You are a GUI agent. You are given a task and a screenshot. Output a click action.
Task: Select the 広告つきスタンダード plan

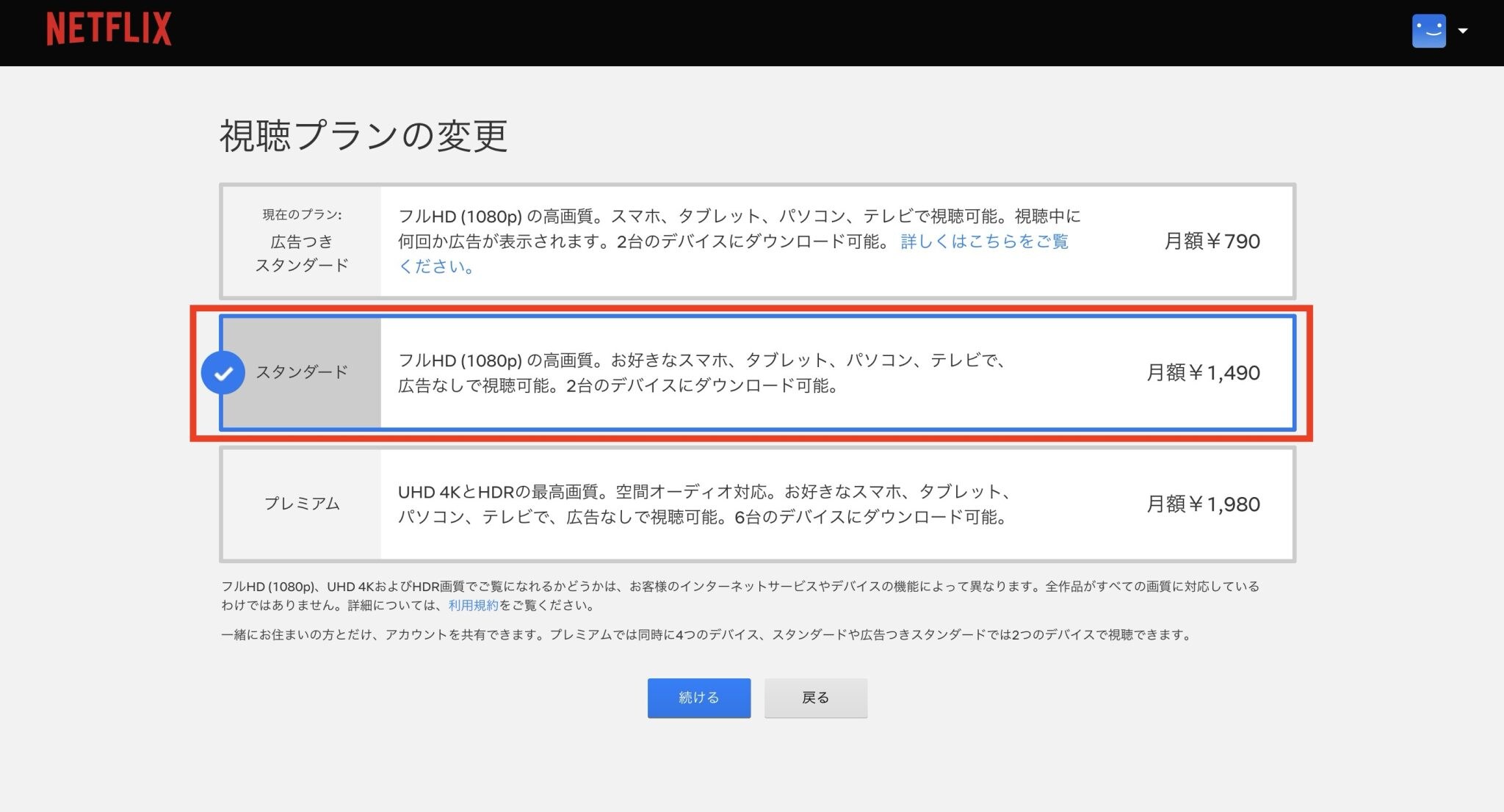pyautogui.click(x=301, y=253)
